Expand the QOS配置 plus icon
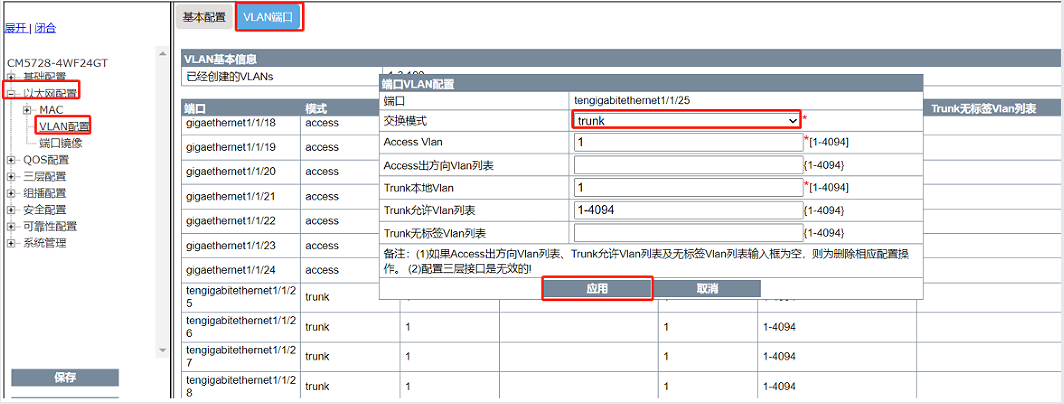 tap(11, 159)
